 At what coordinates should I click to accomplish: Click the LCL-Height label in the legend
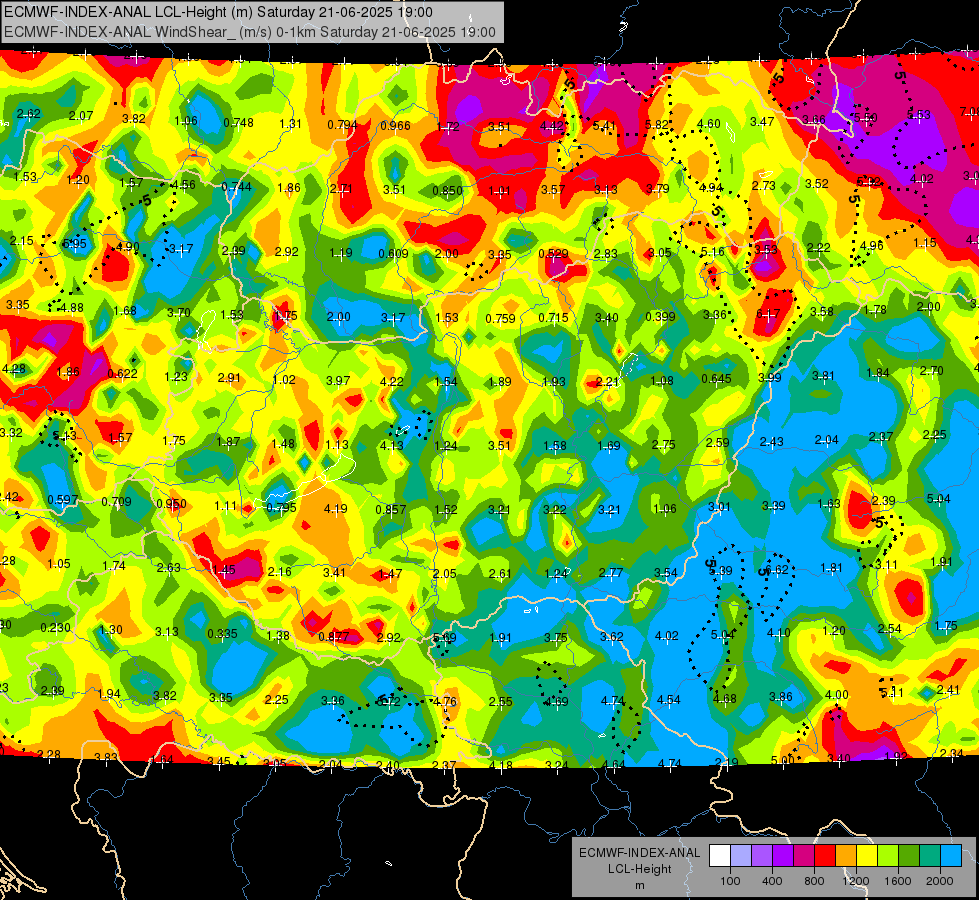(x=639, y=869)
